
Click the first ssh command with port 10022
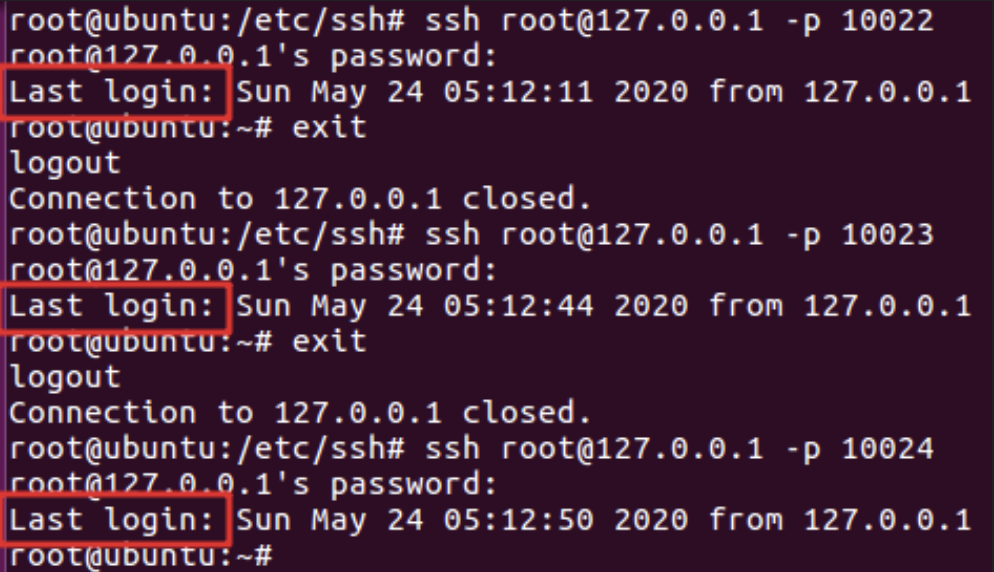tap(679, 21)
